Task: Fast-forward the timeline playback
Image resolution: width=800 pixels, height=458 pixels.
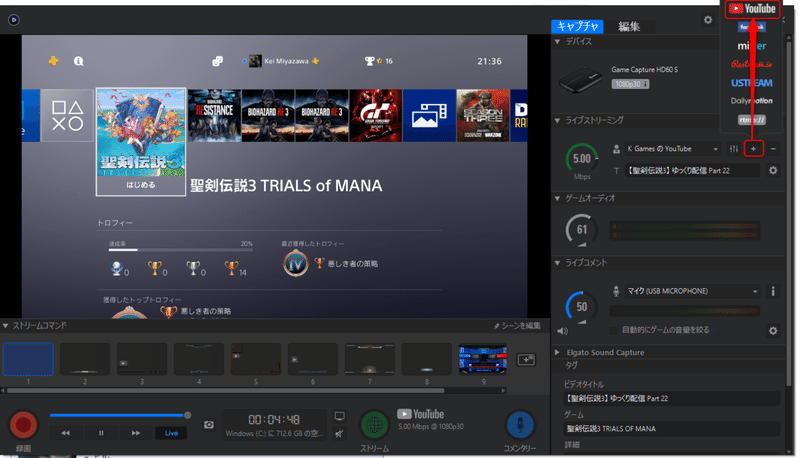Action: coord(136,433)
